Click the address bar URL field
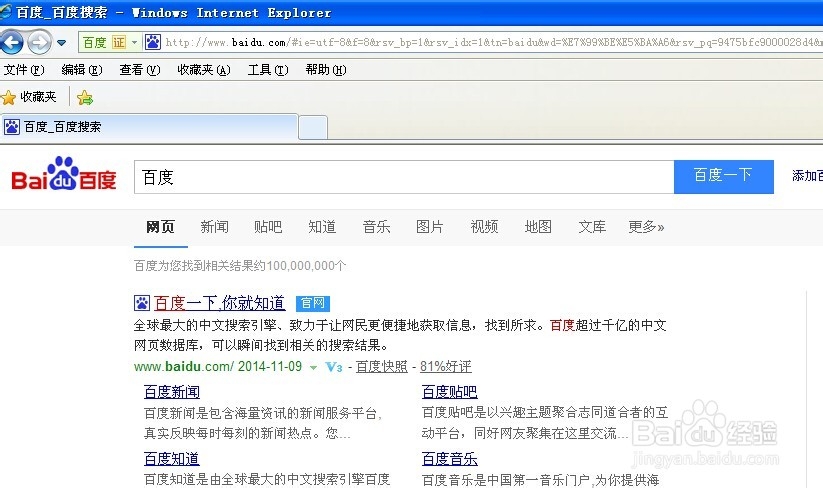This screenshot has width=823, height=488. (x=492, y=42)
